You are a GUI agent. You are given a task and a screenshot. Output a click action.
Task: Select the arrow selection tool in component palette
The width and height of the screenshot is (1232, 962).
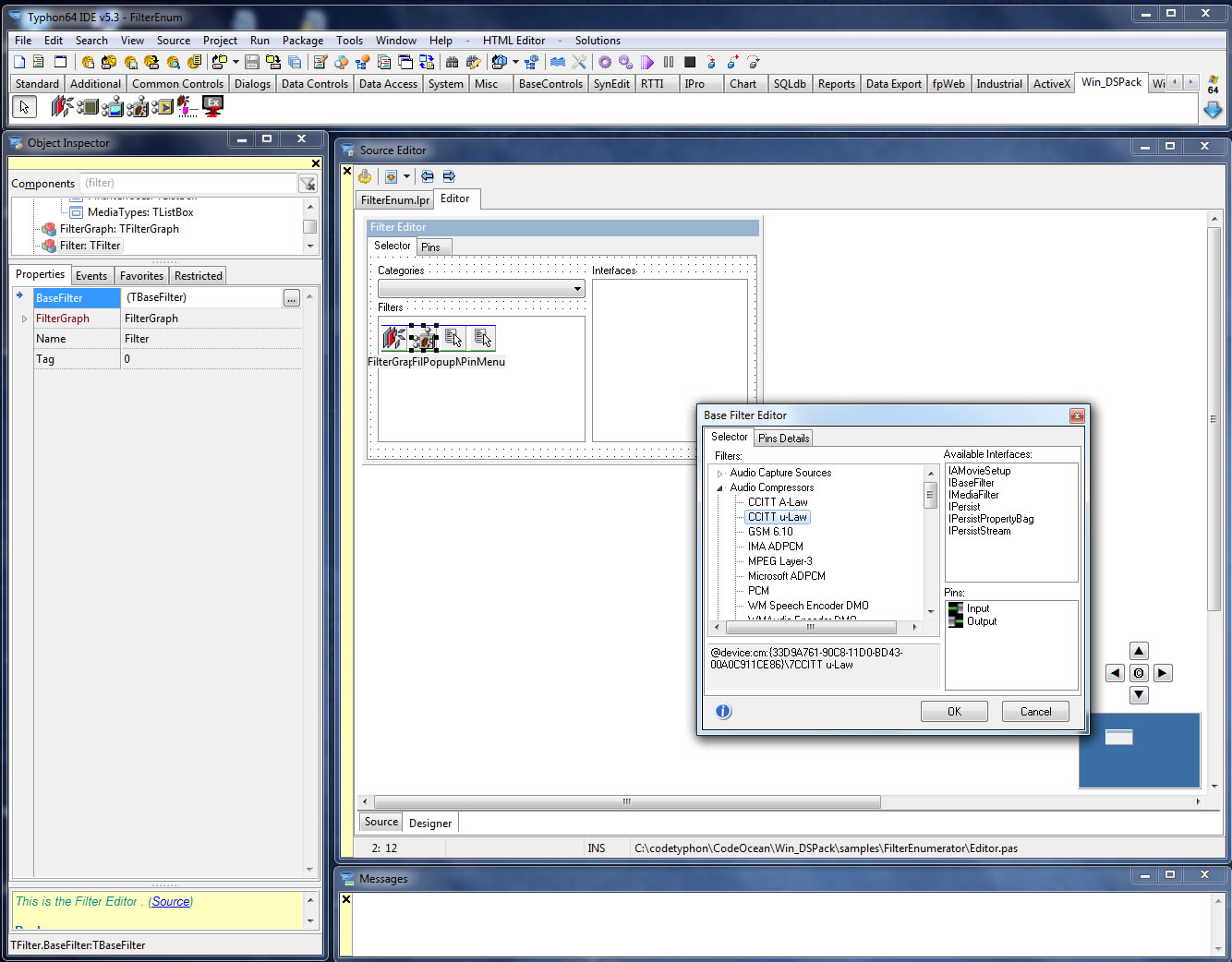click(24, 107)
